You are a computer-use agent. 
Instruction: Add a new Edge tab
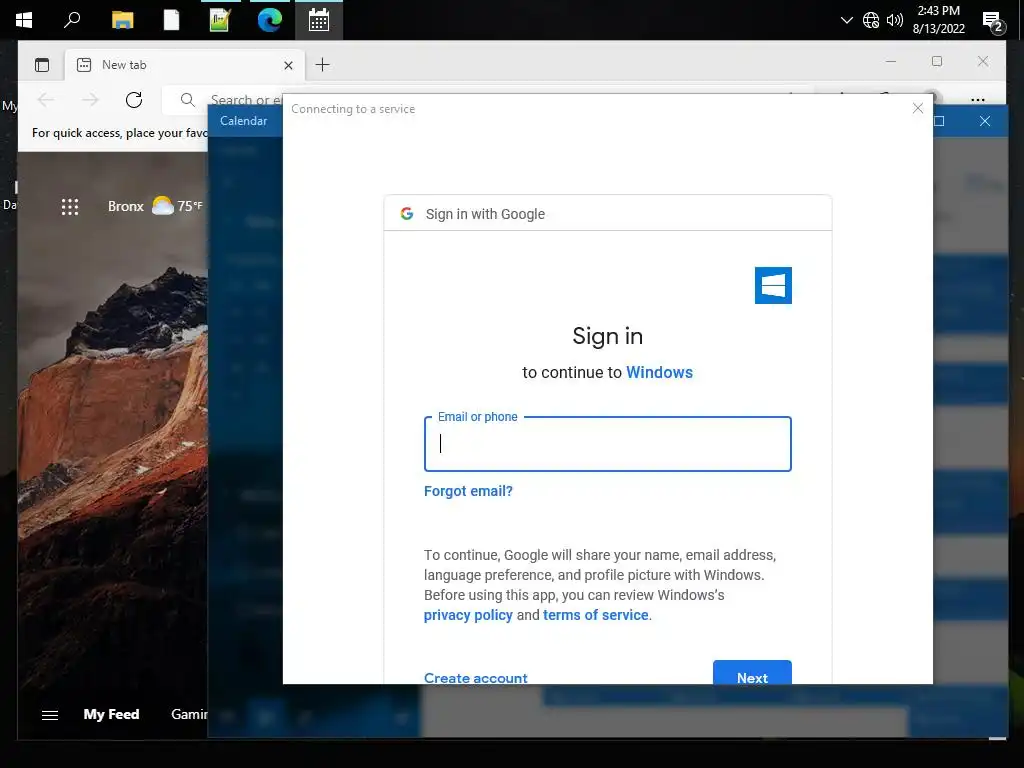[323, 65]
